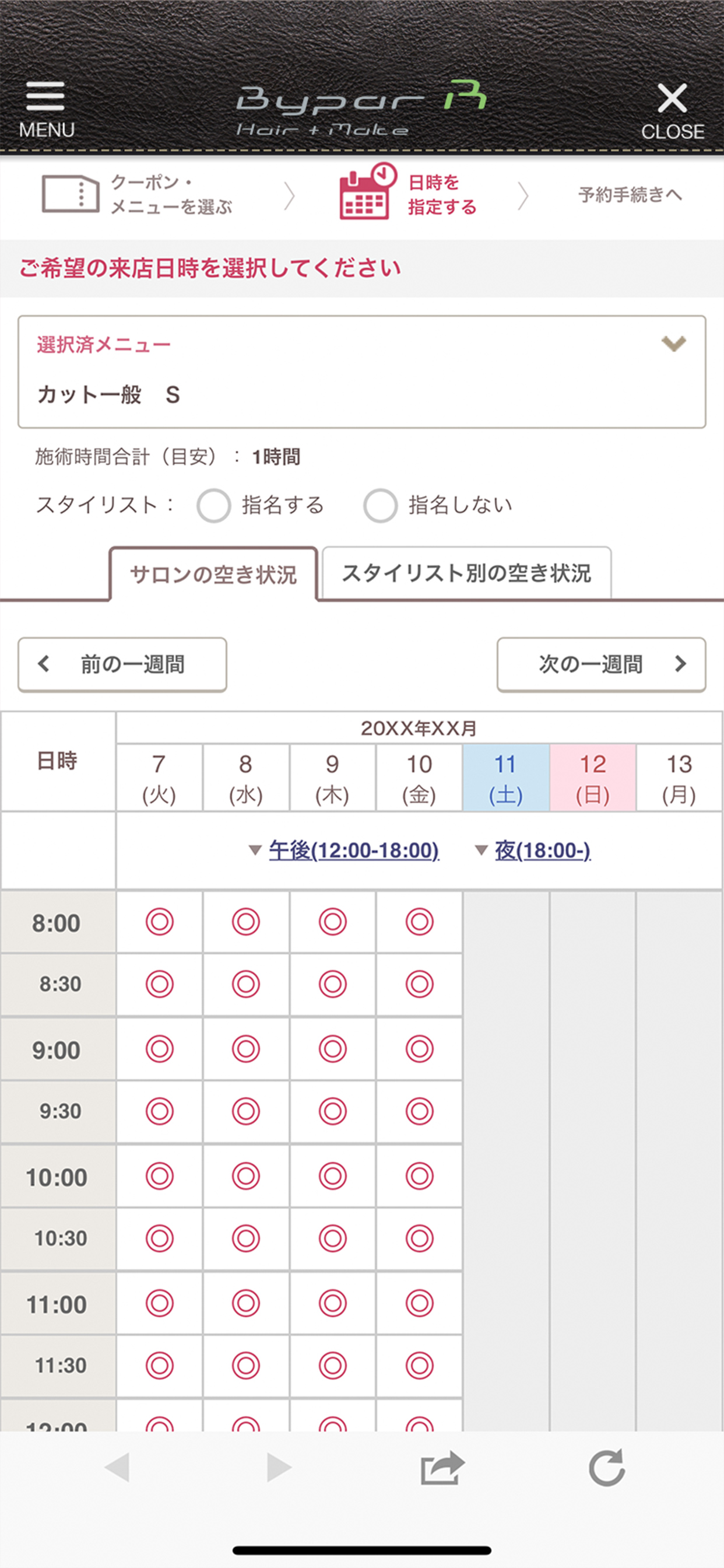Go to 前の一週間 previous week

tap(122, 664)
